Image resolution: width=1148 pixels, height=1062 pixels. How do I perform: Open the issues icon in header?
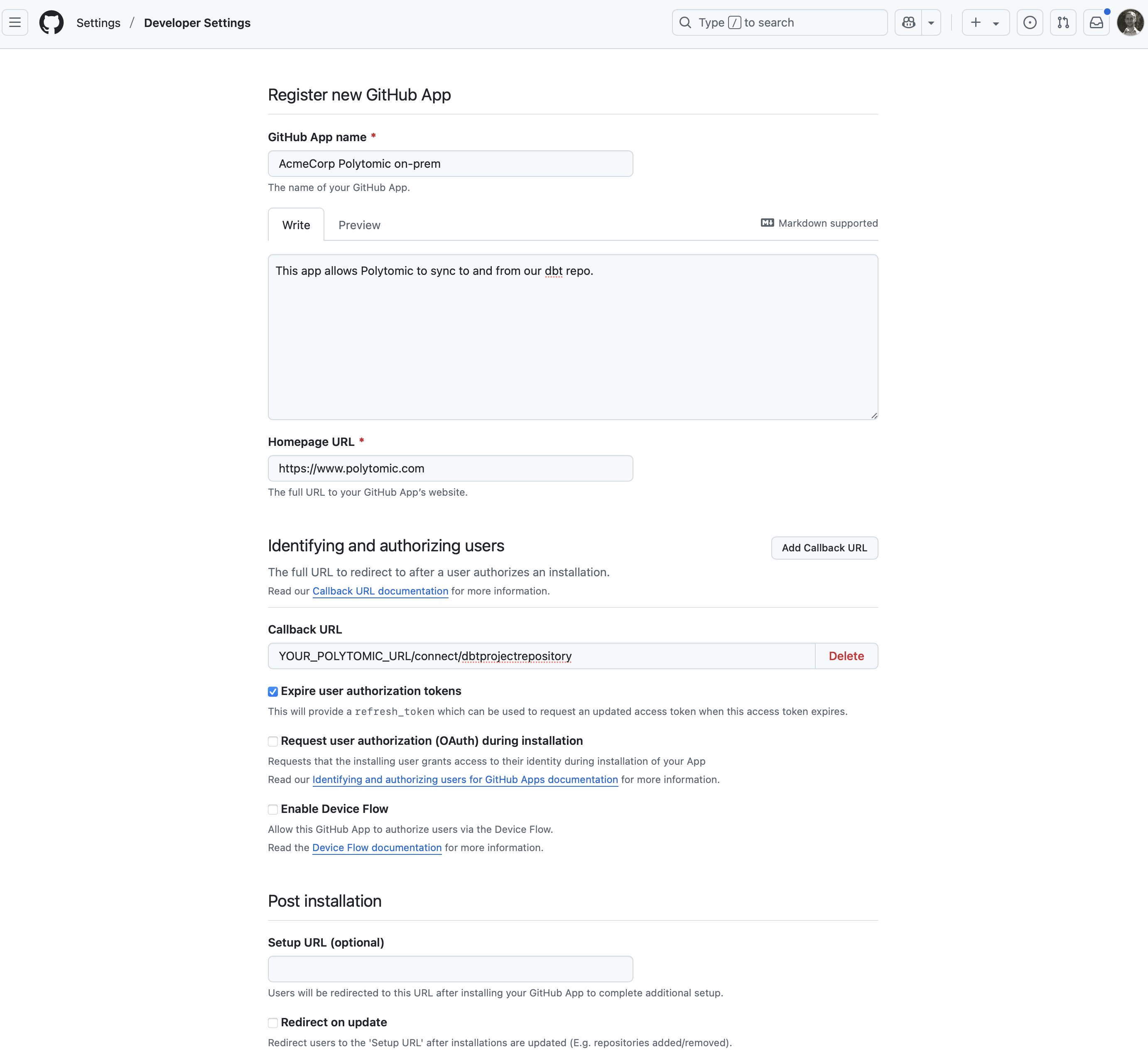point(1030,23)
